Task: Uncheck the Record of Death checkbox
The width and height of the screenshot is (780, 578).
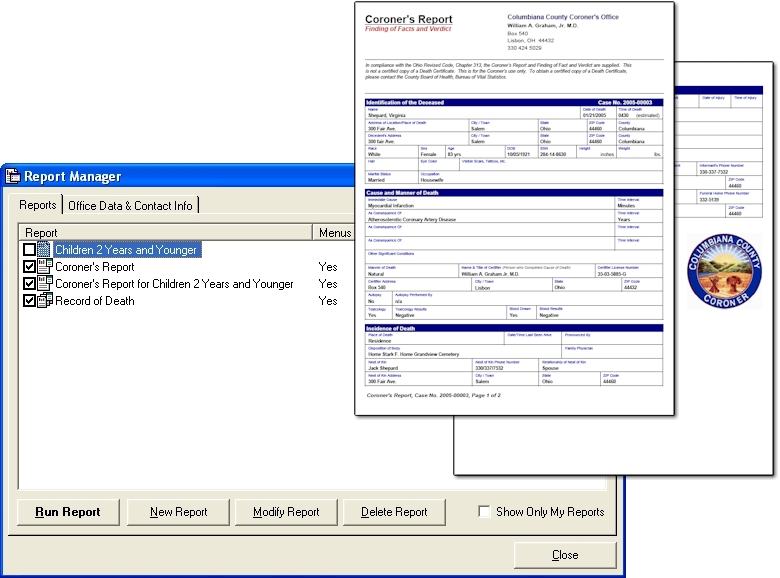Action: [x=29, y=300]
